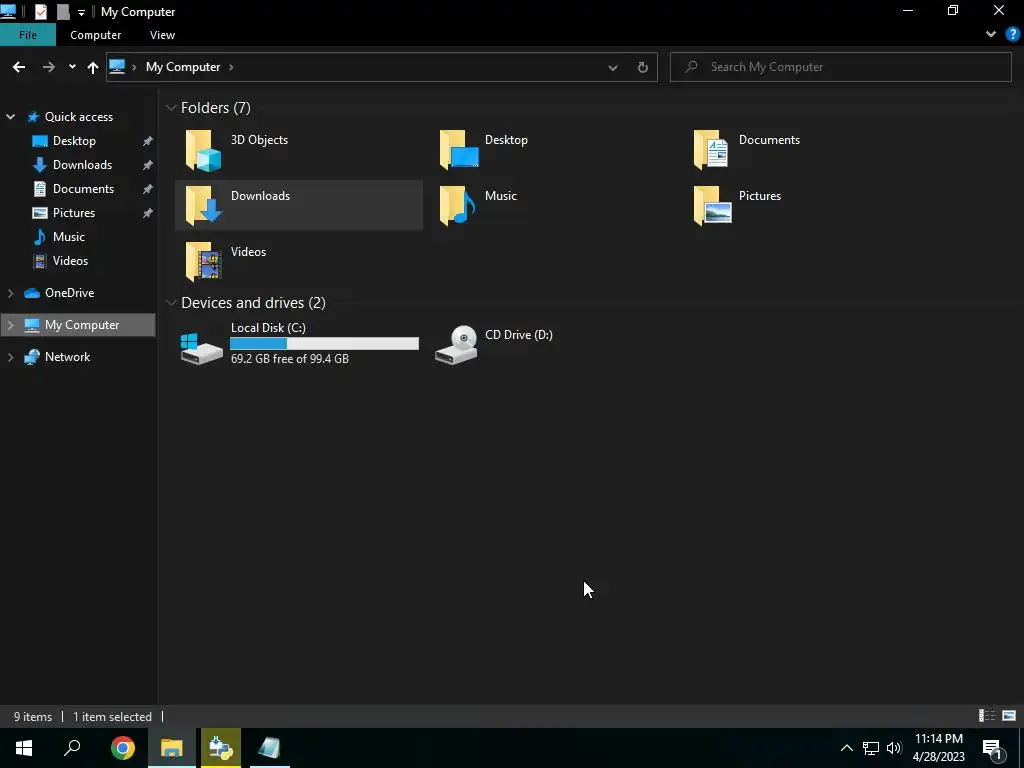The height and width of the screenshot is (768, 1024).
Task: Open taskbar search magnifier
Action: click(72, 748)
